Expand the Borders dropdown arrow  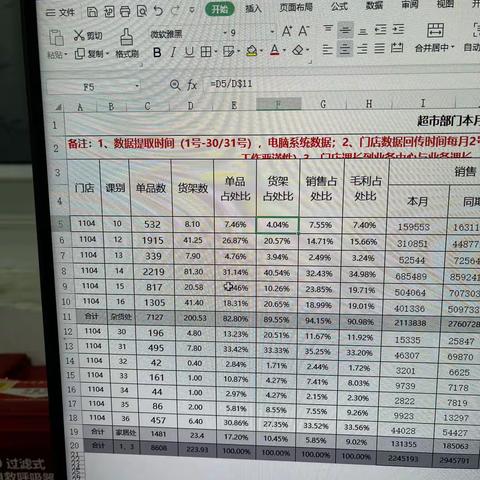pyautogui.click(x=216, y=52)
